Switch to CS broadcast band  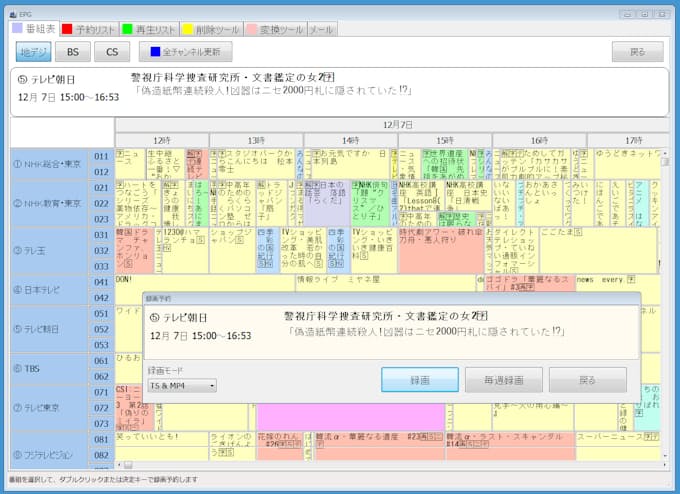pyautogui.click(x=112, y=51)
